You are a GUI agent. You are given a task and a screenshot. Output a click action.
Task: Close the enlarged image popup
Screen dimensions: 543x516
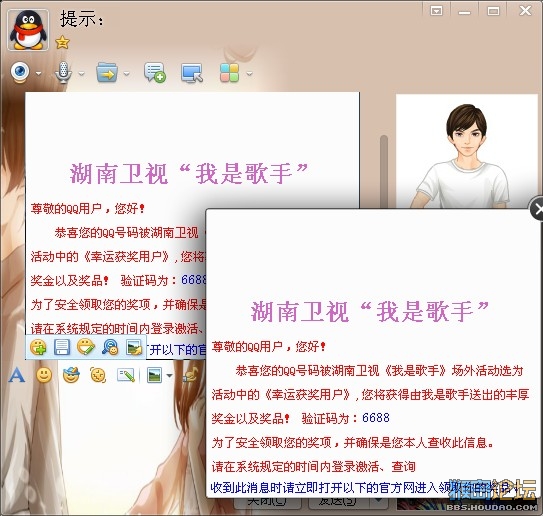[537, 209]
